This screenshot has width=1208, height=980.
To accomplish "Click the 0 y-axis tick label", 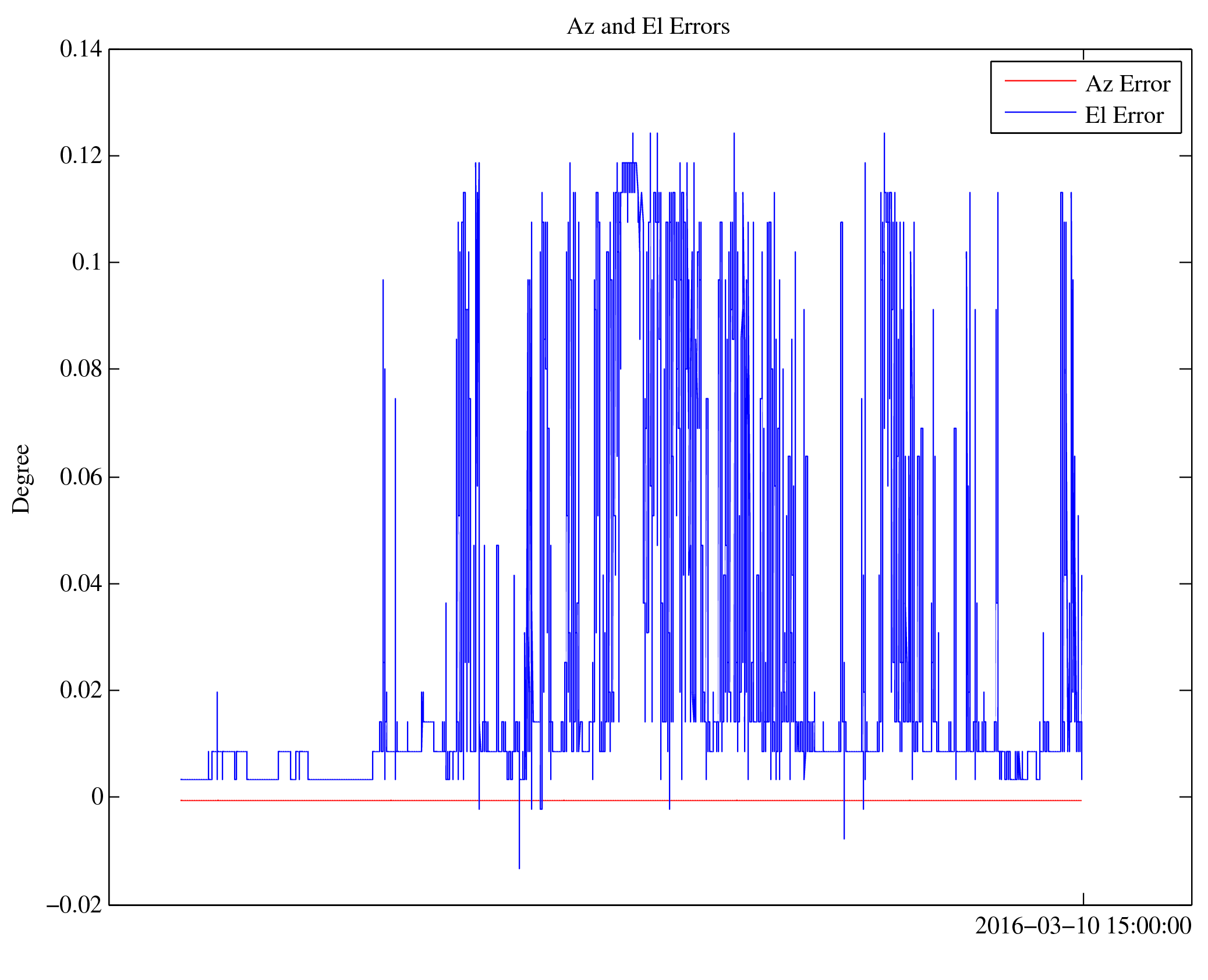I will (x=97, y=797).
